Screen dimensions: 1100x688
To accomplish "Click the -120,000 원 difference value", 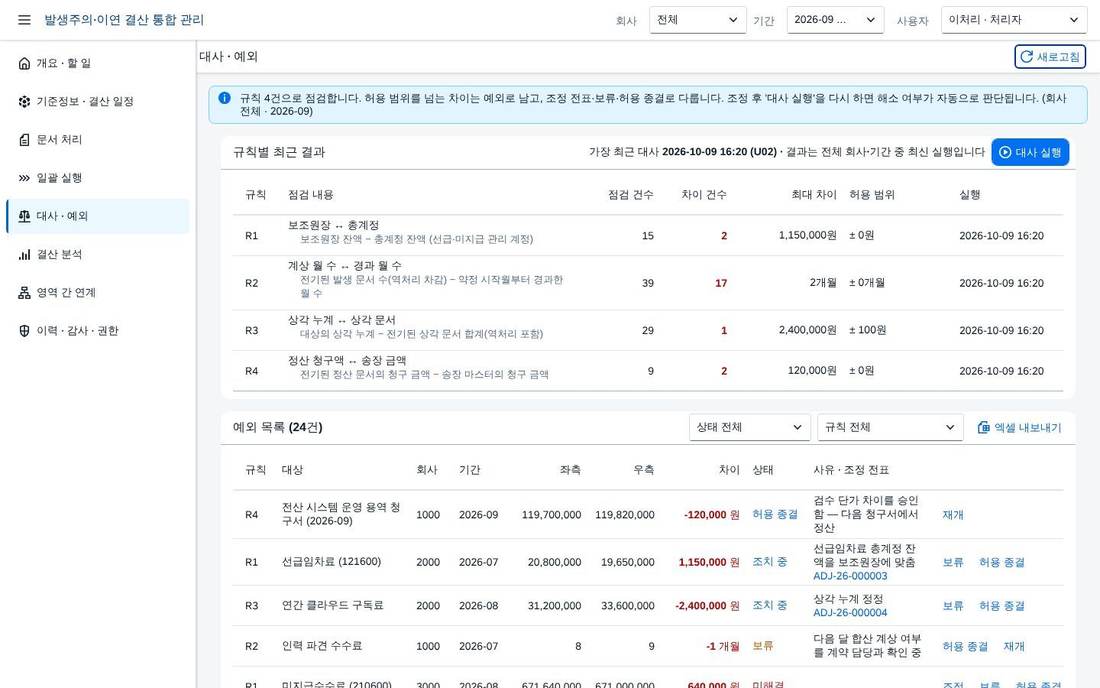I will point(711,515).
